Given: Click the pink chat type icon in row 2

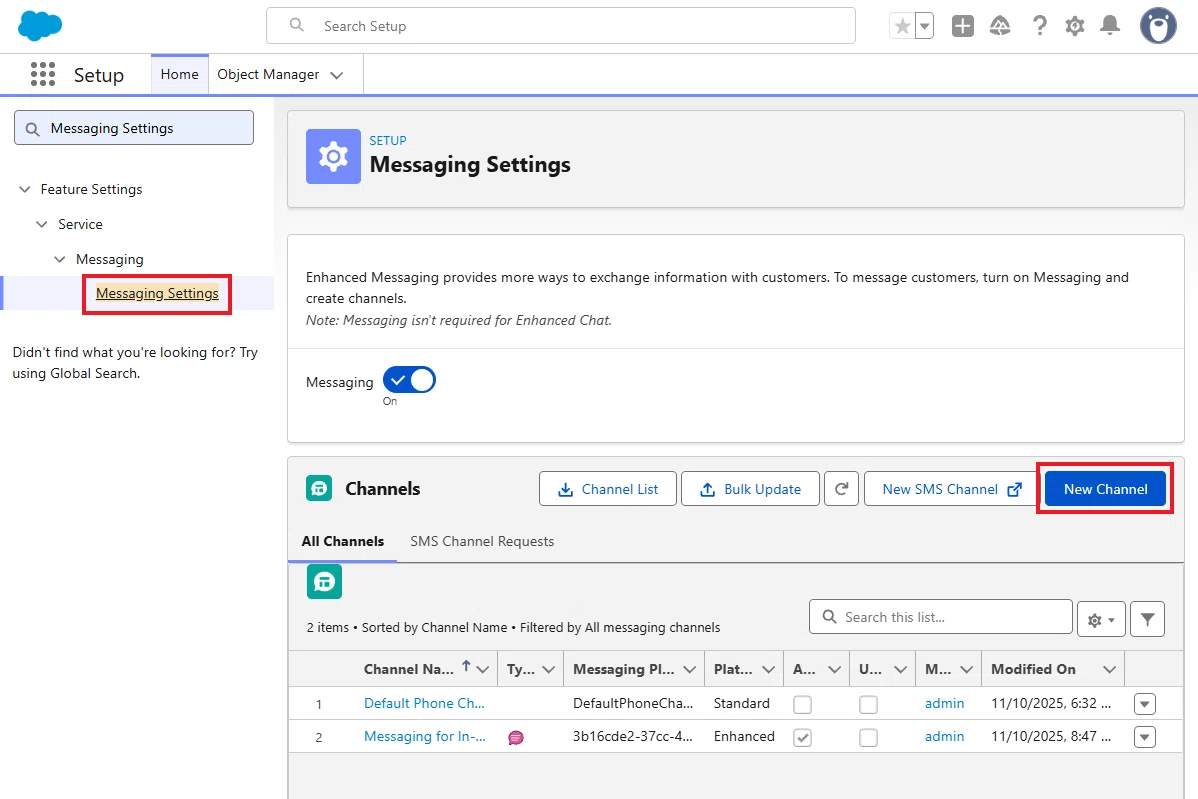Looking at the screenshot, I should [x=516, y=737].
